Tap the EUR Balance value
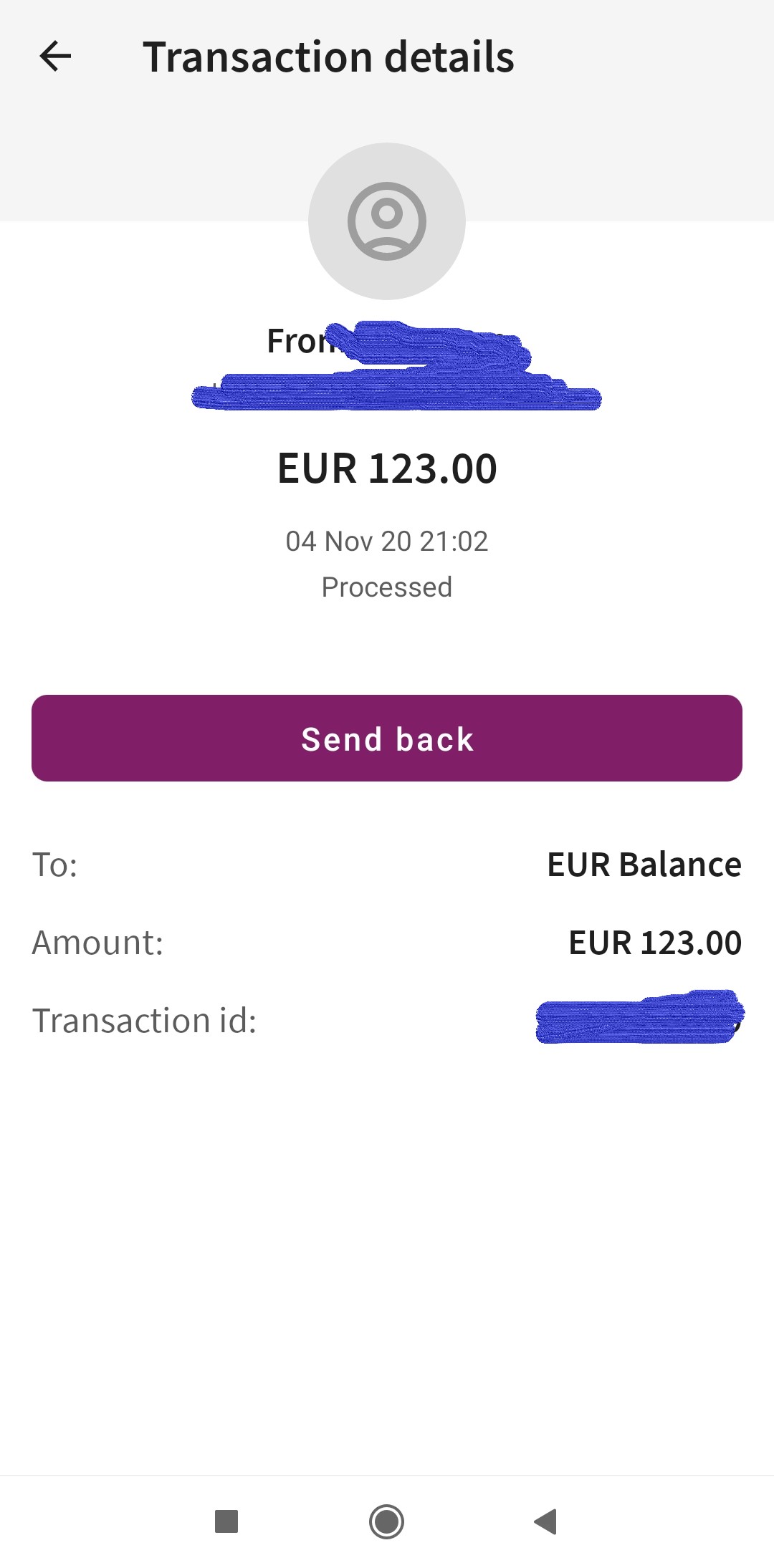The image size is (774, 1568). (x=644, y=865)
